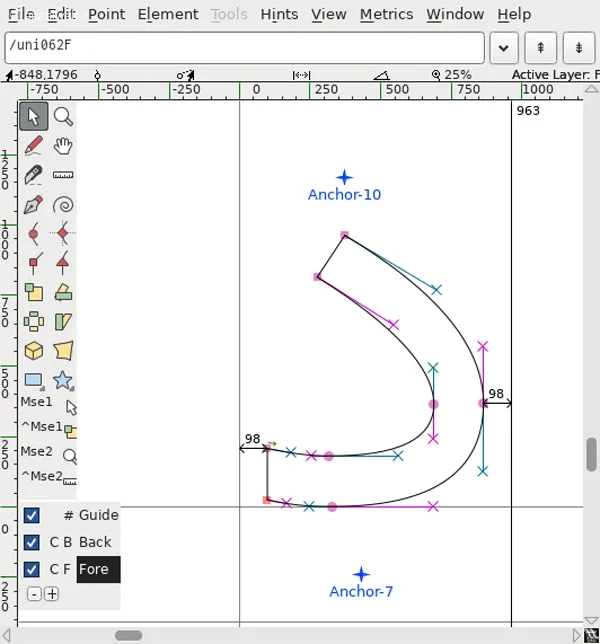
Task: Pick the Freehand pencil drawing tool
Action: tap(33, 146)
